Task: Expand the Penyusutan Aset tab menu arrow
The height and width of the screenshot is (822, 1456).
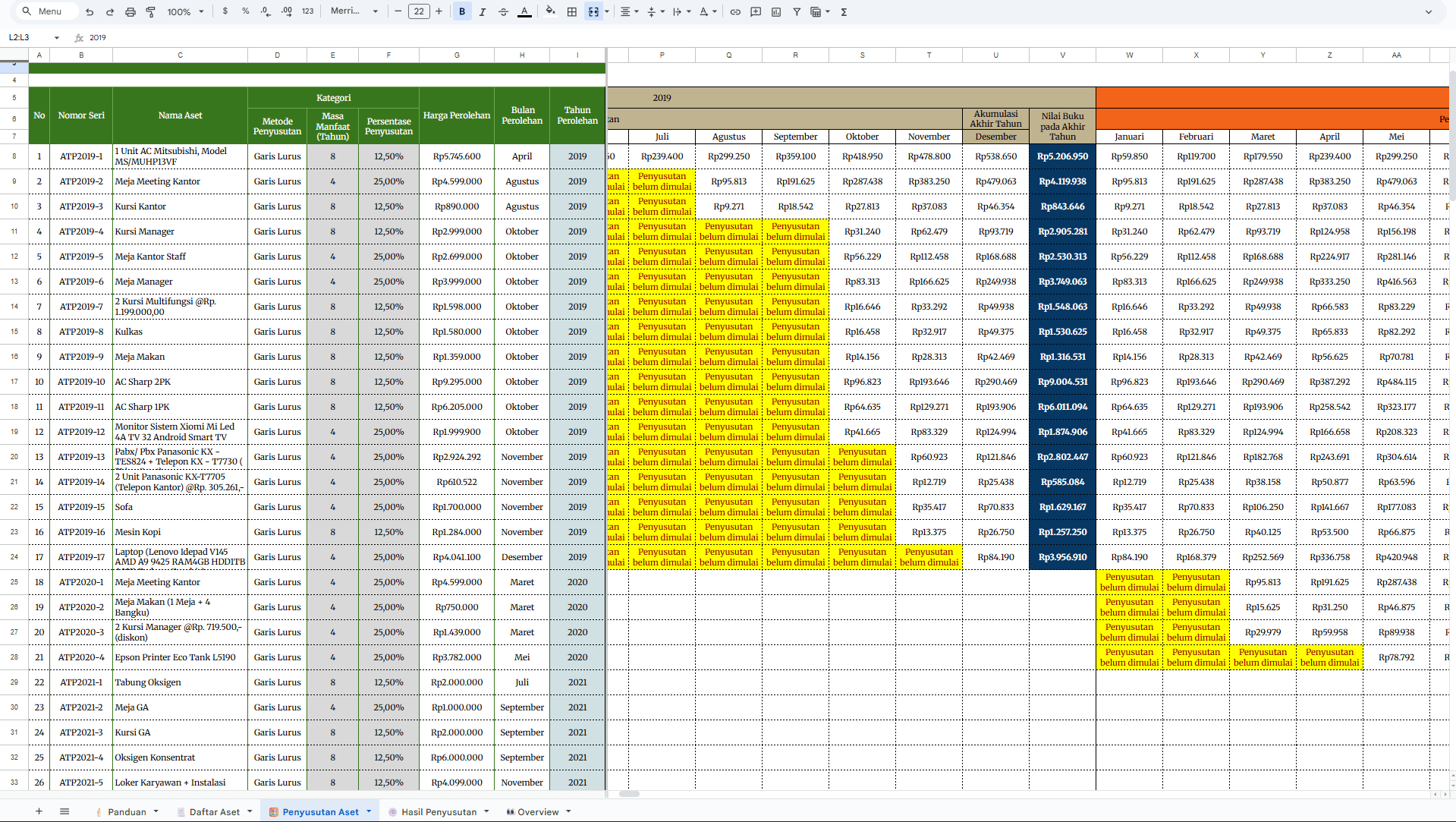Action: pyautogui.click(x=370, y=811)
